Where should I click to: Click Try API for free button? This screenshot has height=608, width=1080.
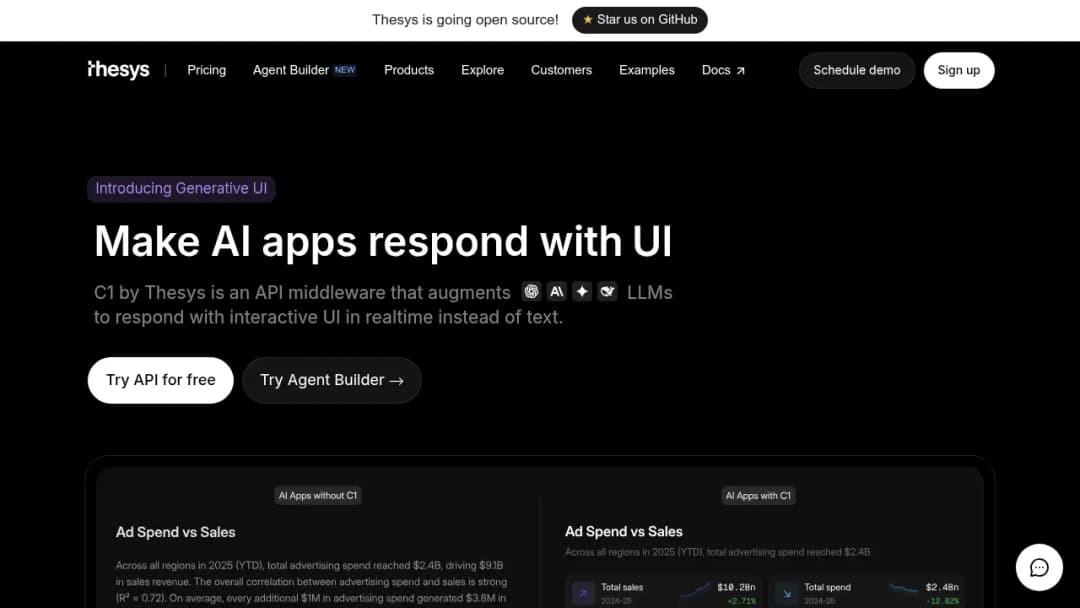click(160, 380)
